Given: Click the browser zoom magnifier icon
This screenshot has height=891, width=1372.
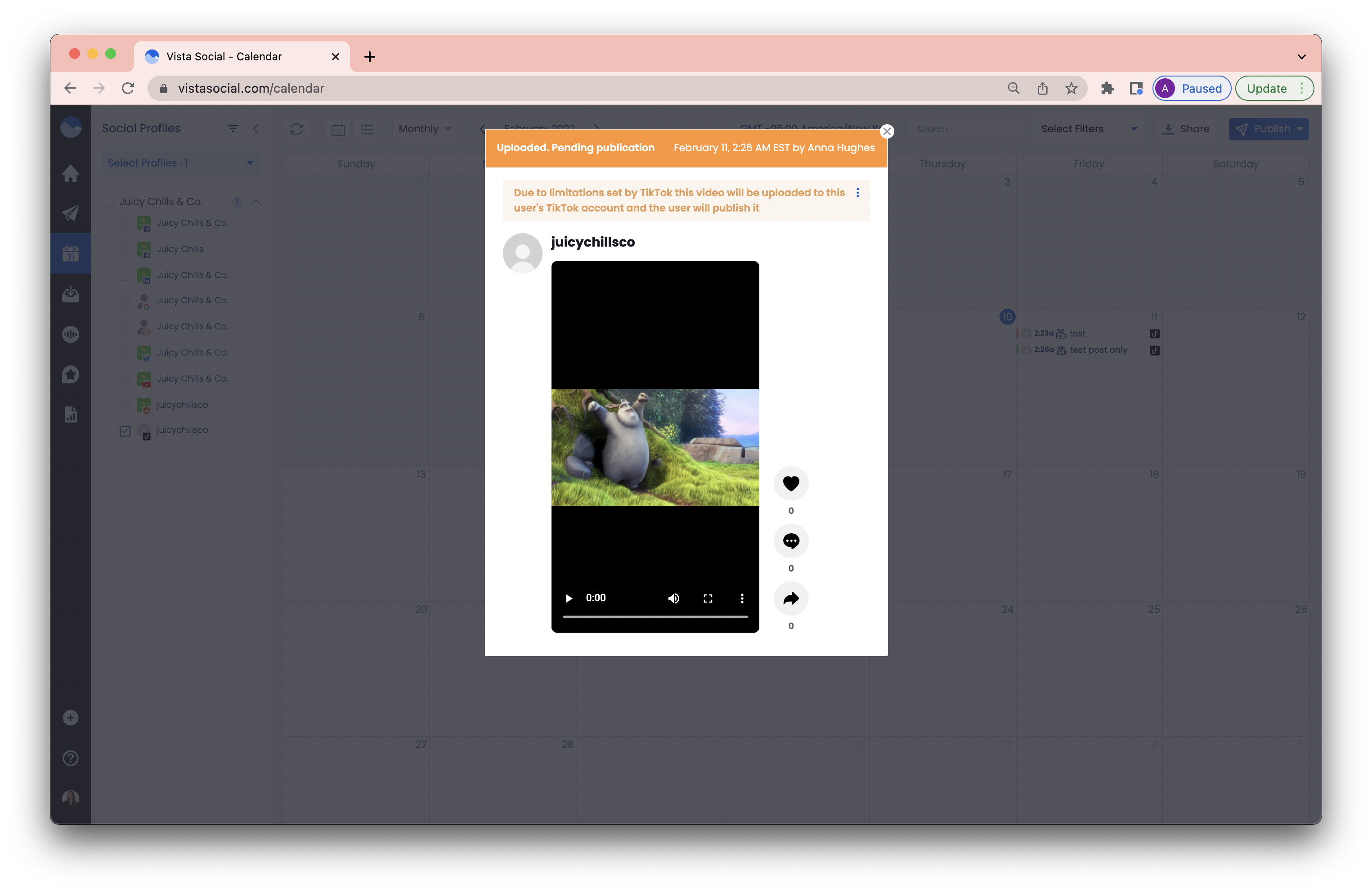Looking at the screenshot, I should [1013, 88].
